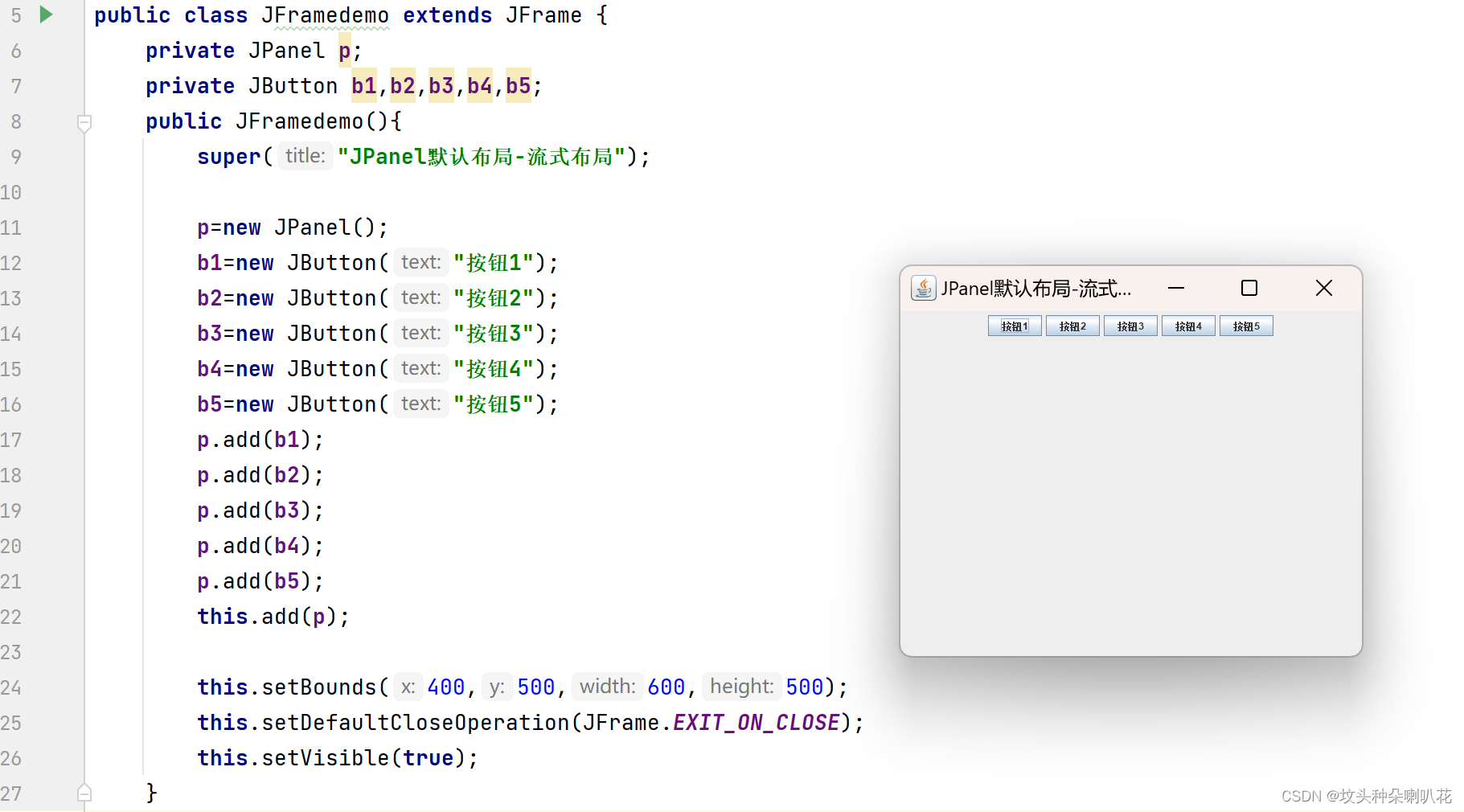Click the 按钮3 button in the JPanel window
The height and width of the screenshot is (812, 1464).
pos(1130,326)
